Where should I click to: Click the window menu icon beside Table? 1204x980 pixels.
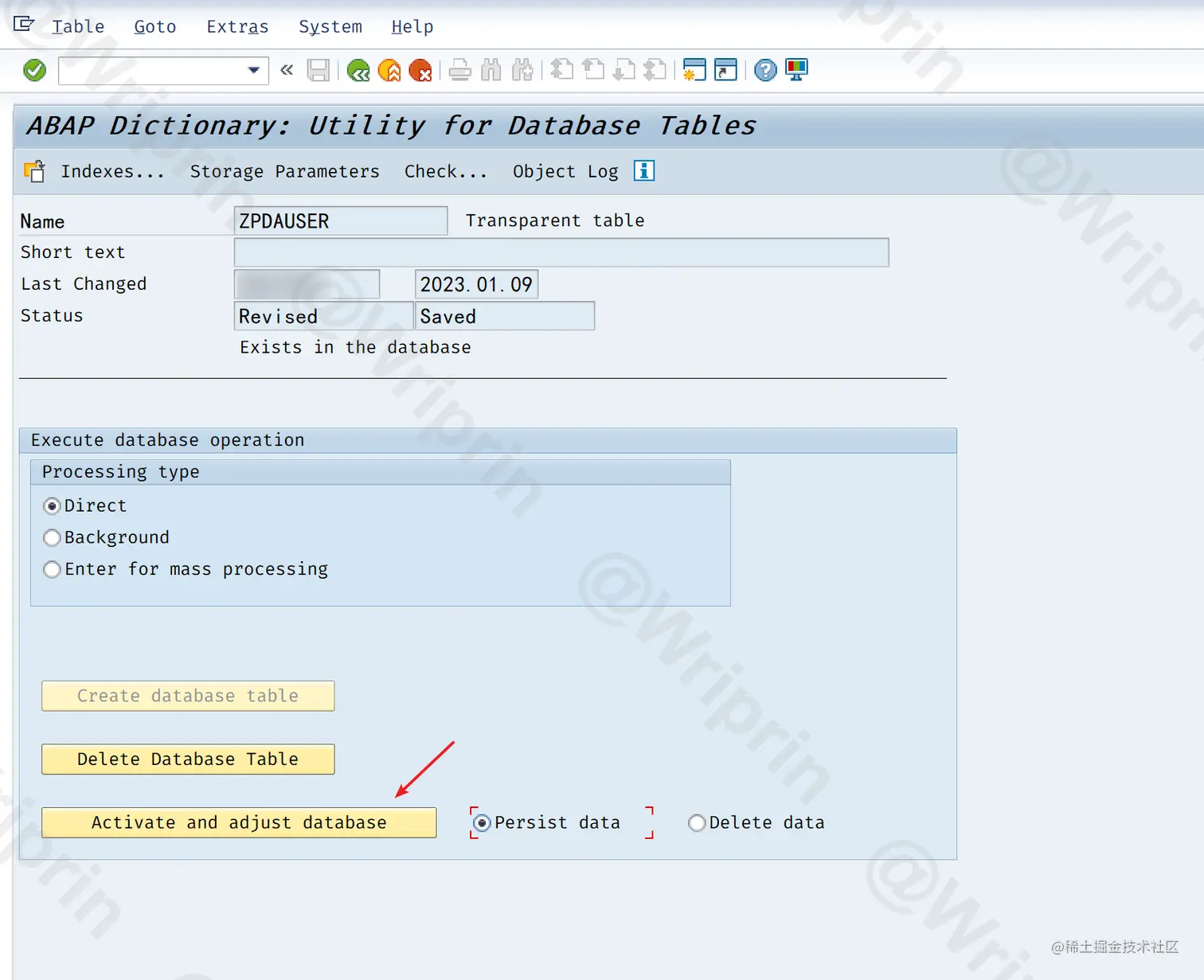pos(24,24)
